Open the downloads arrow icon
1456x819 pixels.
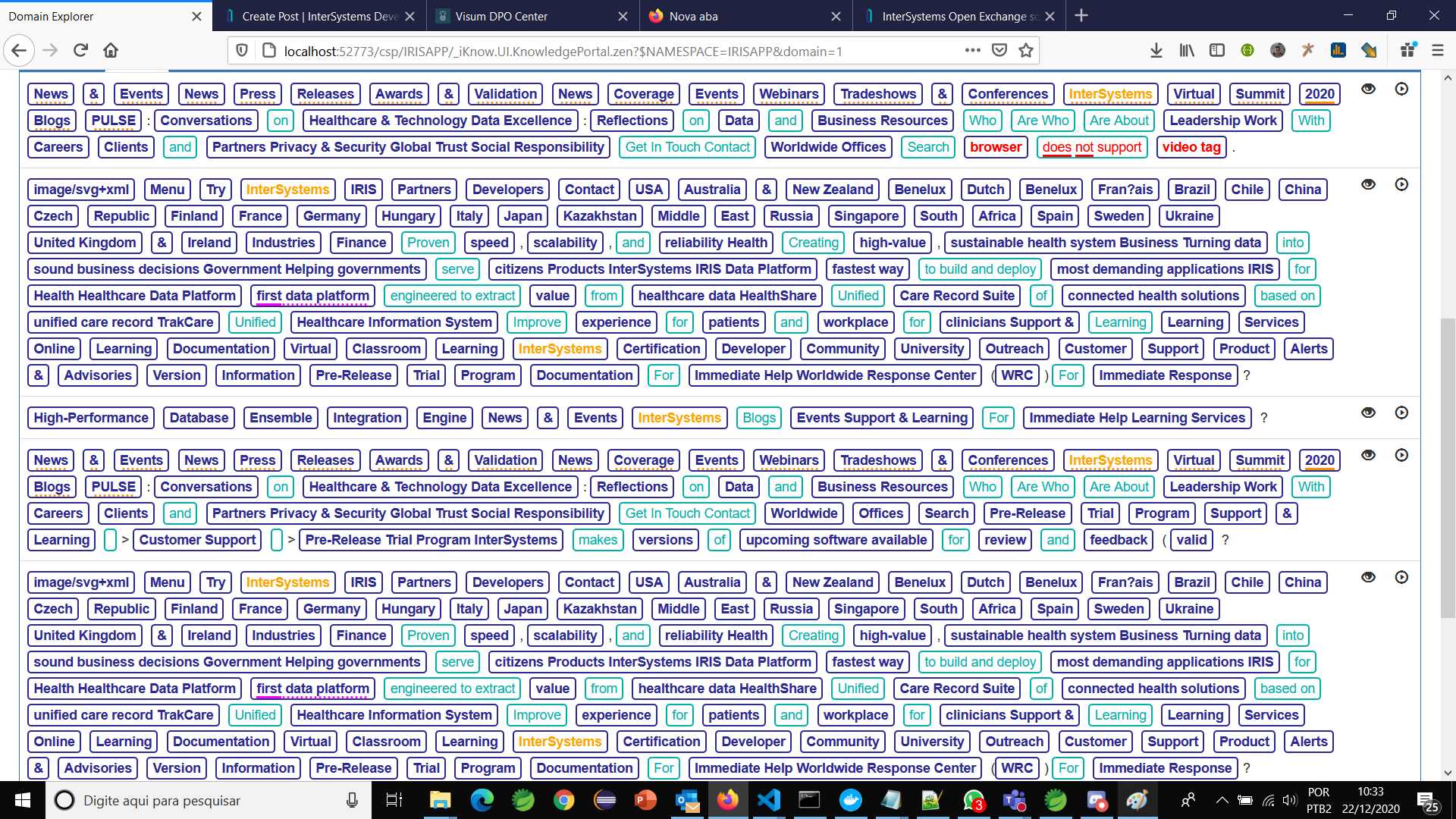point(1156,51)
